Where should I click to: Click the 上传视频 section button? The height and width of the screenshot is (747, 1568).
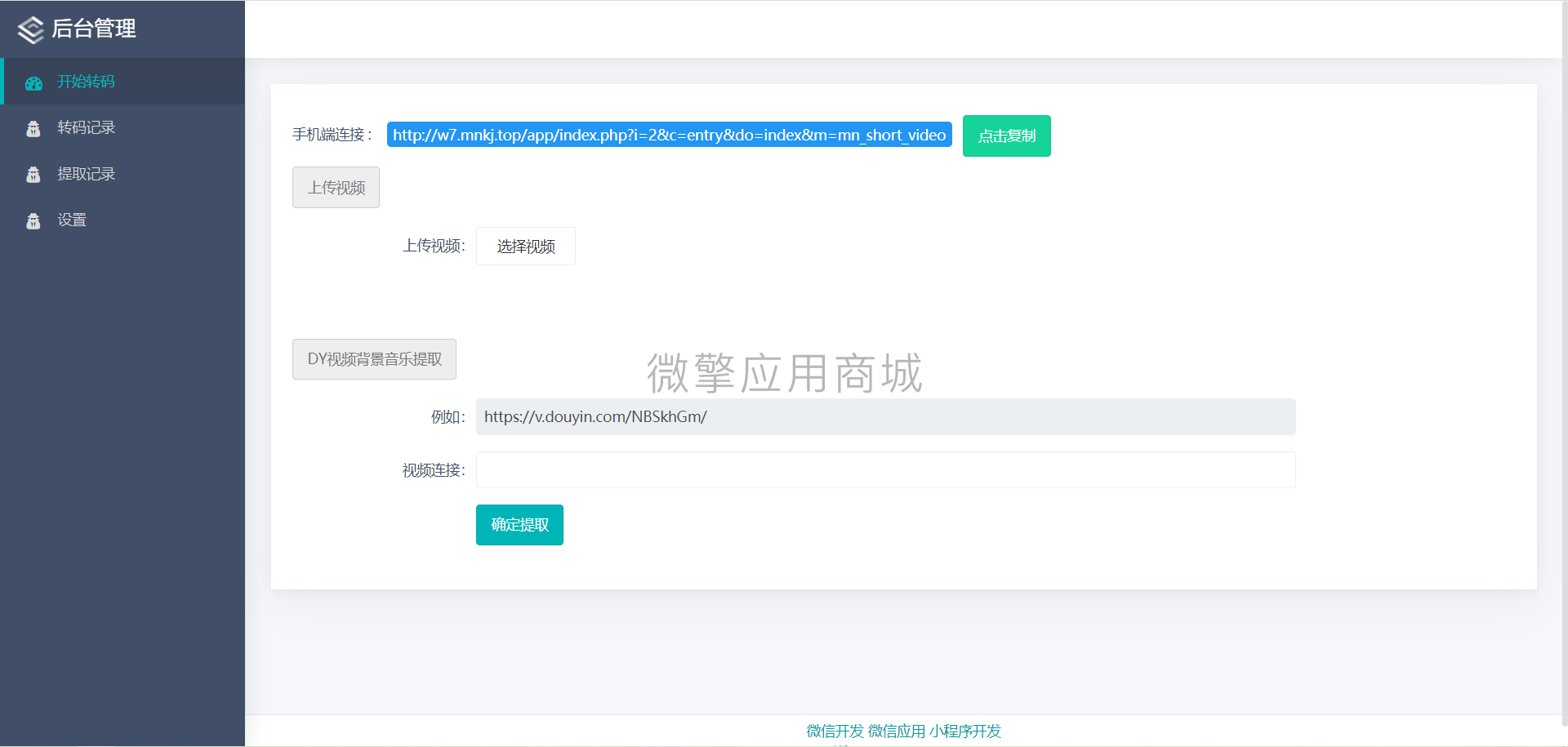coord(336,188)
